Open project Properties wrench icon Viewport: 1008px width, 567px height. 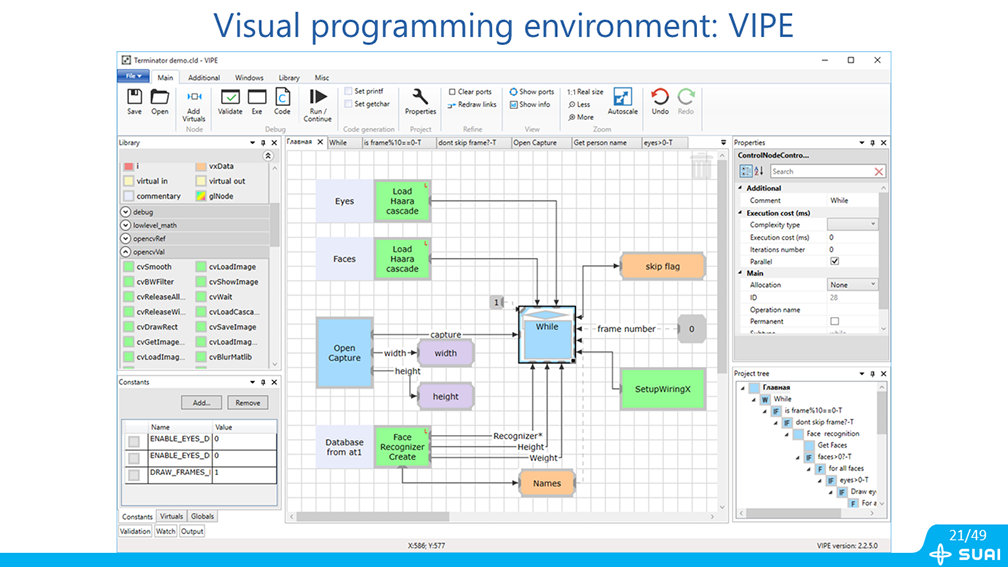420,97
